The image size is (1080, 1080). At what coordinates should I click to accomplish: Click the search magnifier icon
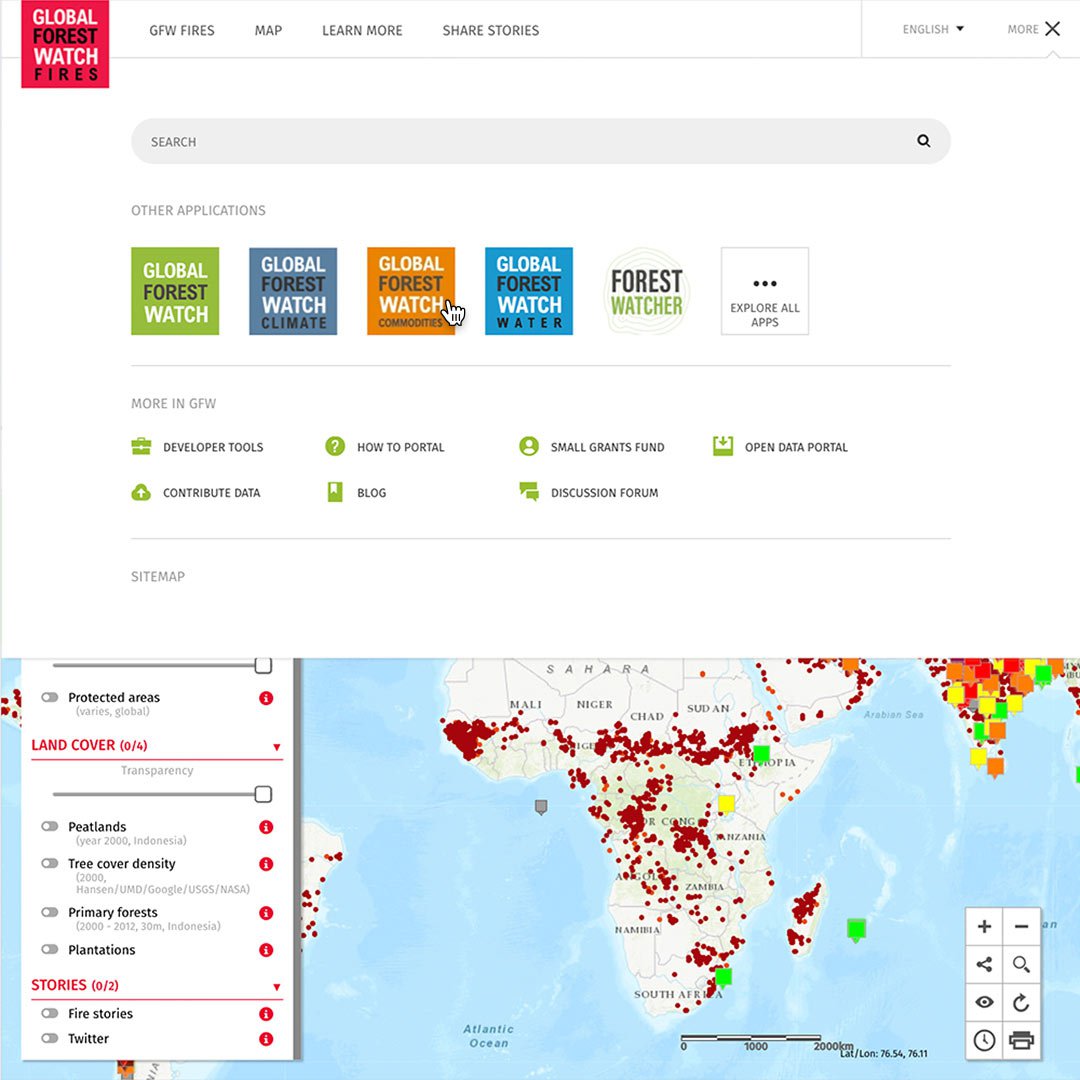[x=924, y=141]
